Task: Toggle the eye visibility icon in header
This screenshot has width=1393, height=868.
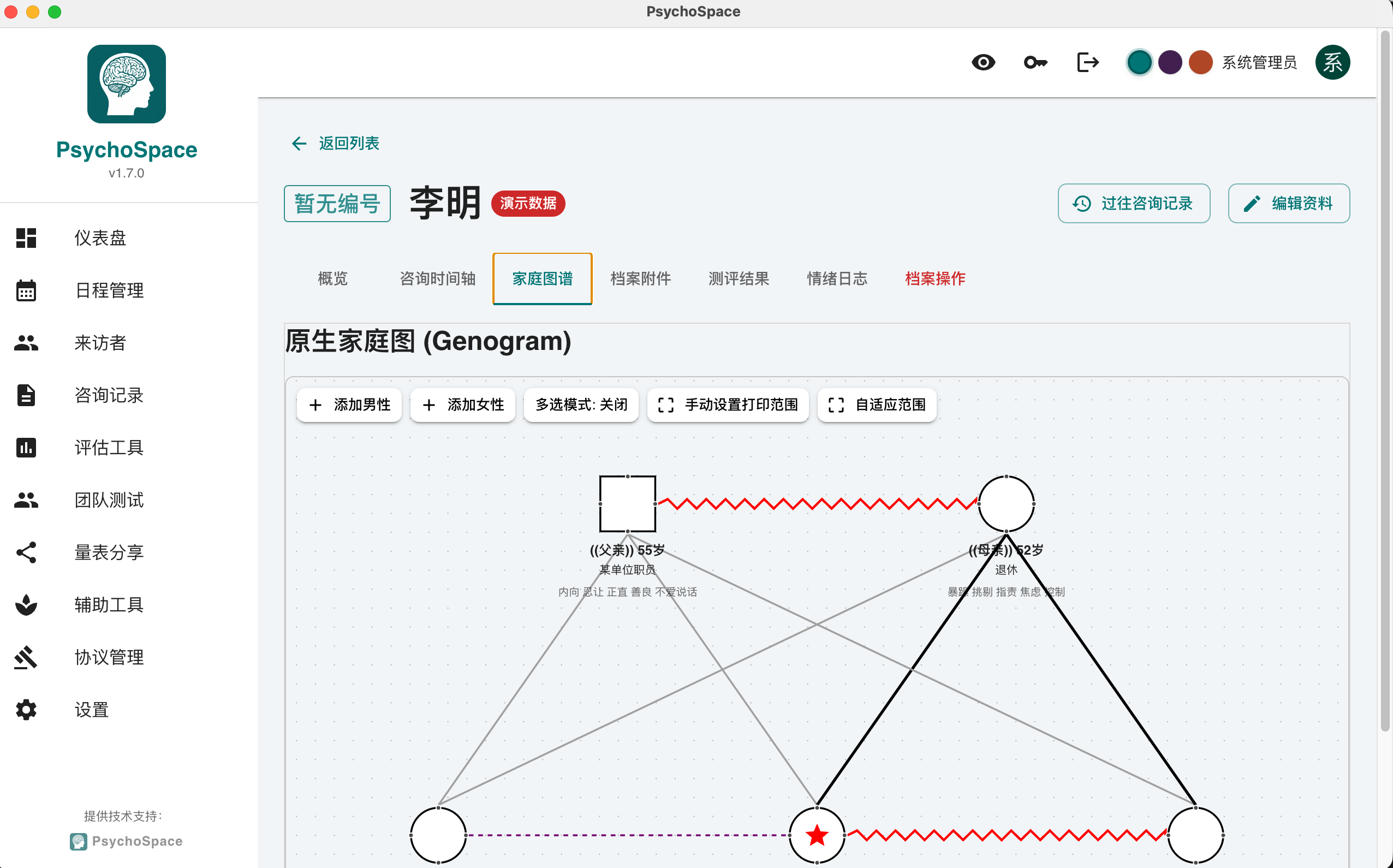Action: tap(983, 62)
